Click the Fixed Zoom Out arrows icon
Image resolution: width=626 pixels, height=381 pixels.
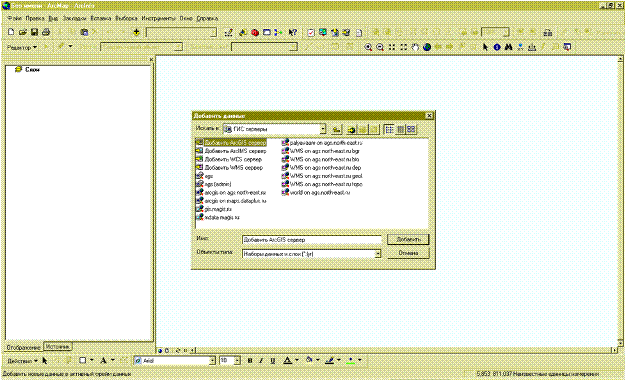[x=403, y=47]
